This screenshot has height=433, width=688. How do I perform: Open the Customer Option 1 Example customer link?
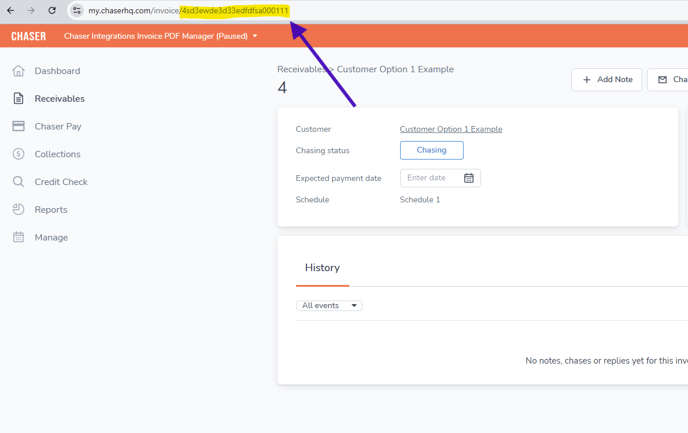tap(451, 129)
